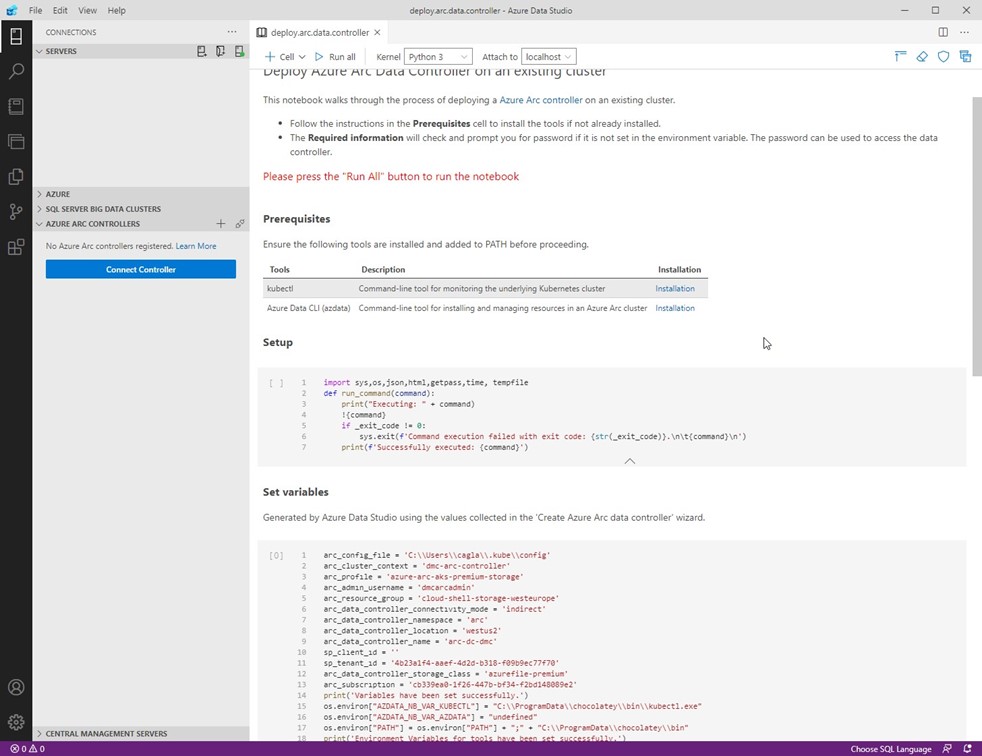Click the connect existing Arc controller icon
Image resolution: width=982 pixels, height=756 pixels.
[239, 224]
